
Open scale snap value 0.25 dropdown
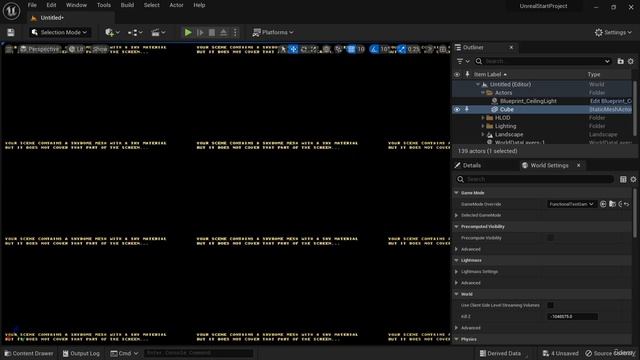click(413, 49)
